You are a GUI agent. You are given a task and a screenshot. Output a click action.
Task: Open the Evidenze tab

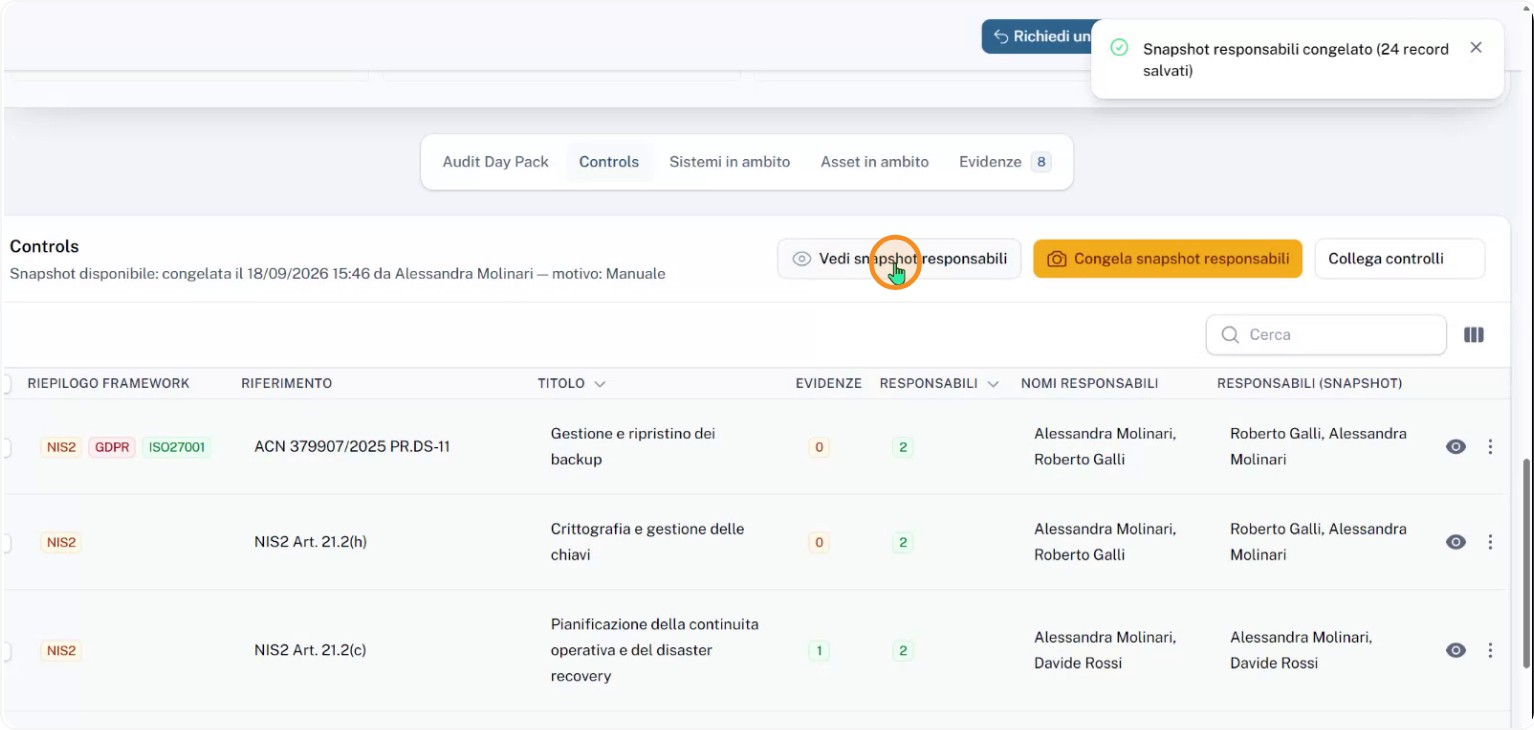click(1004, 162)
